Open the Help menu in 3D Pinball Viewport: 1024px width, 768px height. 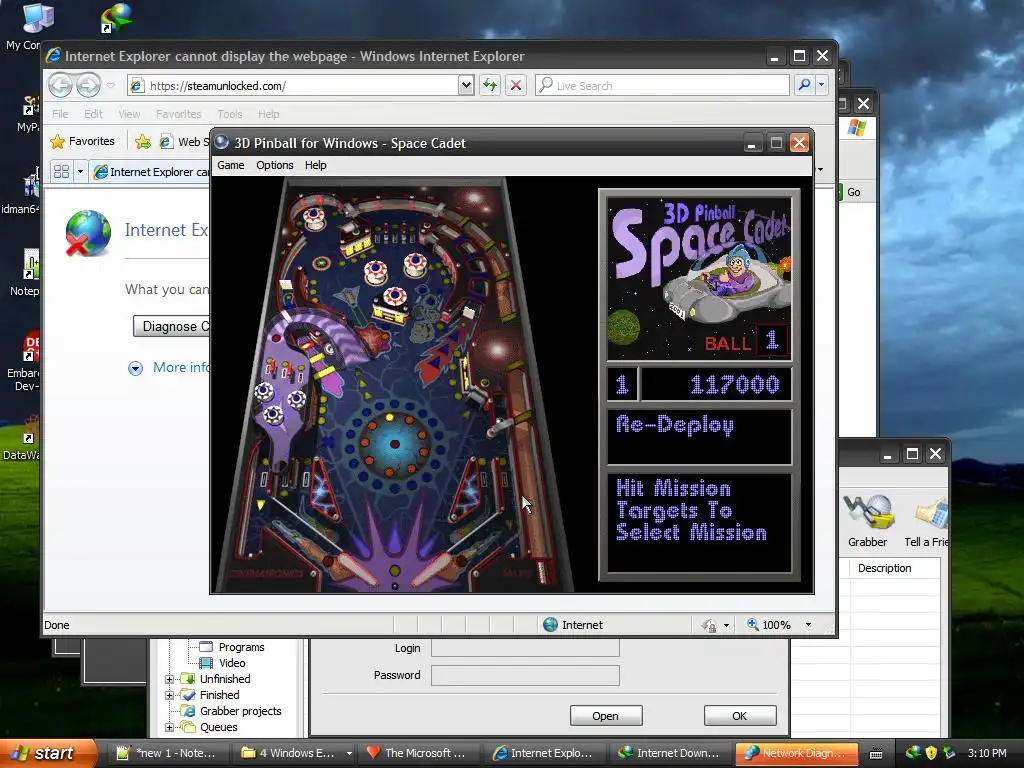coord(315,165)
